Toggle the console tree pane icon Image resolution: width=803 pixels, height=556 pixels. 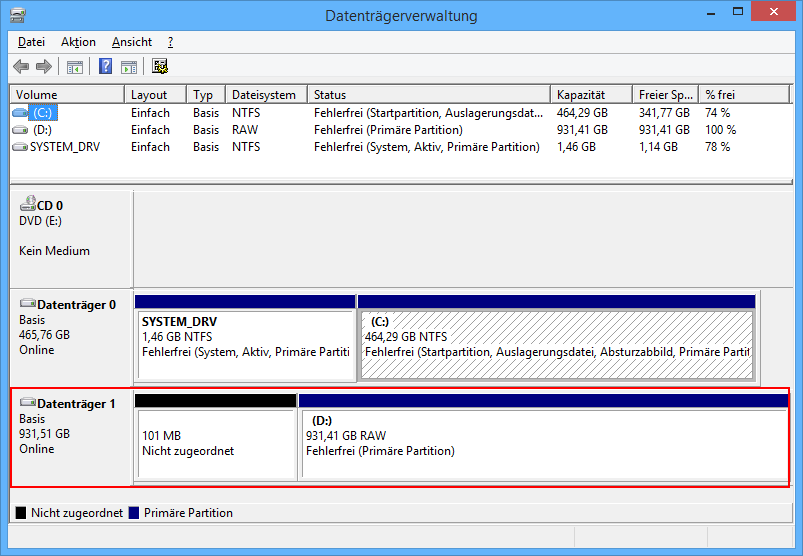(x=75, y=67)
